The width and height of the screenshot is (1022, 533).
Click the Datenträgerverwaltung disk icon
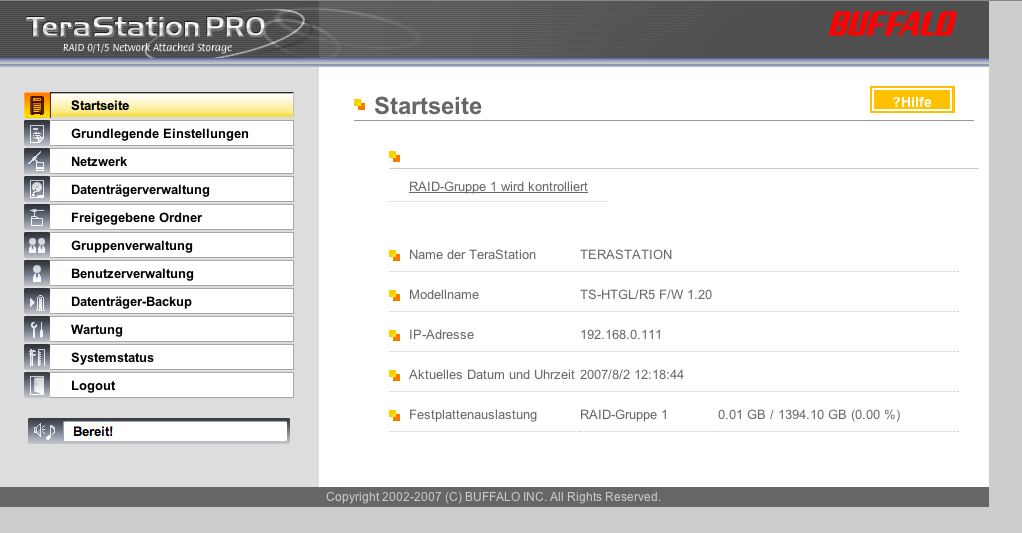point(37,189)
